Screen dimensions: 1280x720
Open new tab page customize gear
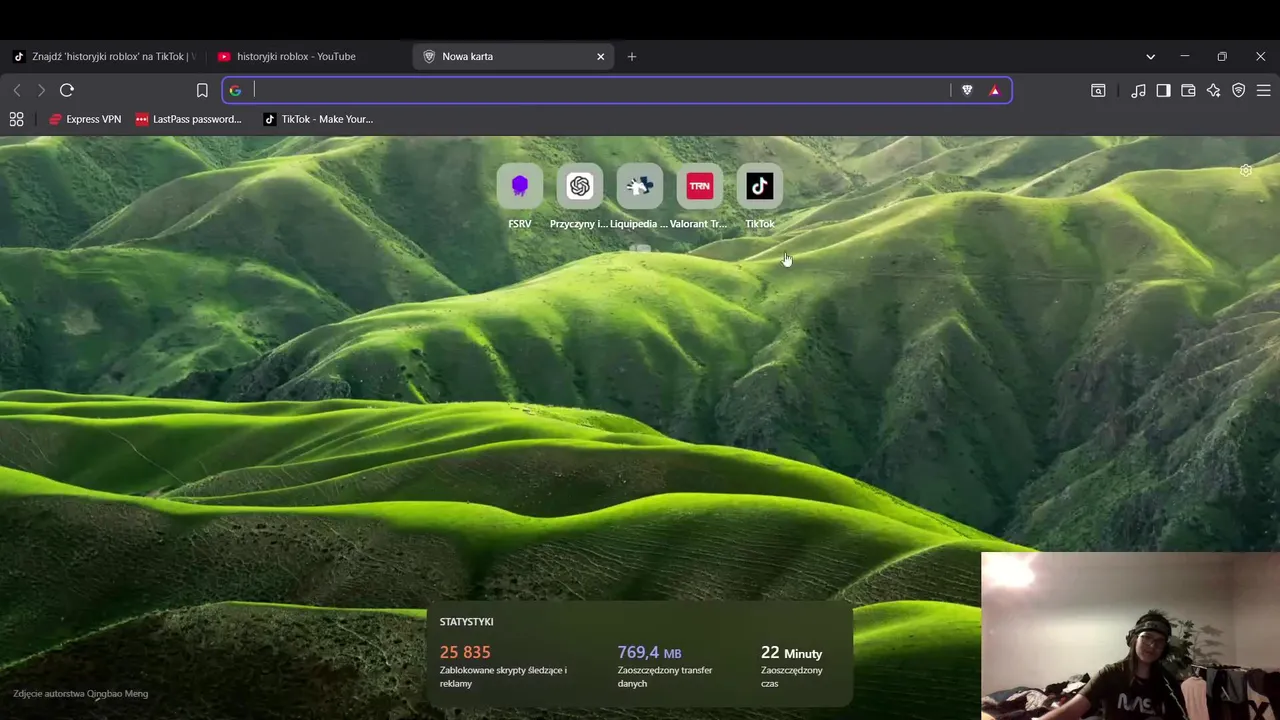1246,170
